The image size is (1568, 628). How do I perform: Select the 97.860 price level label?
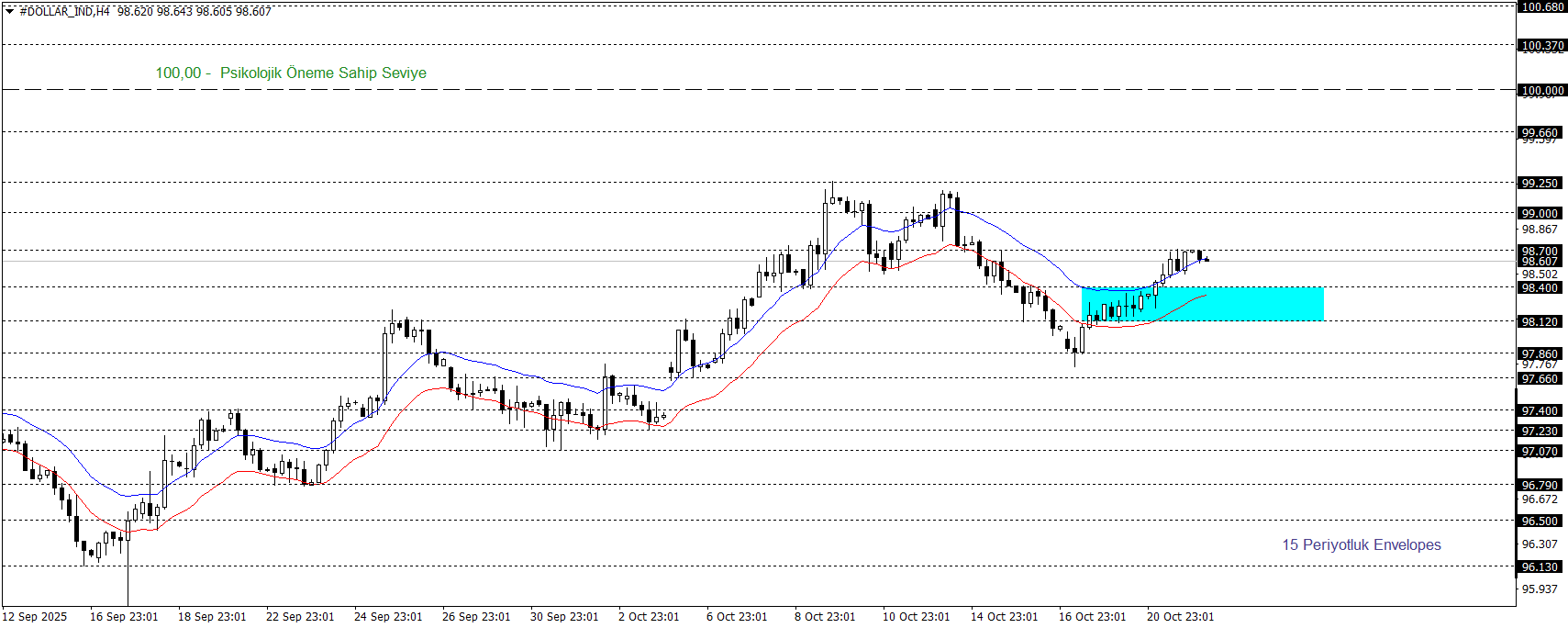pos(1540,354)
